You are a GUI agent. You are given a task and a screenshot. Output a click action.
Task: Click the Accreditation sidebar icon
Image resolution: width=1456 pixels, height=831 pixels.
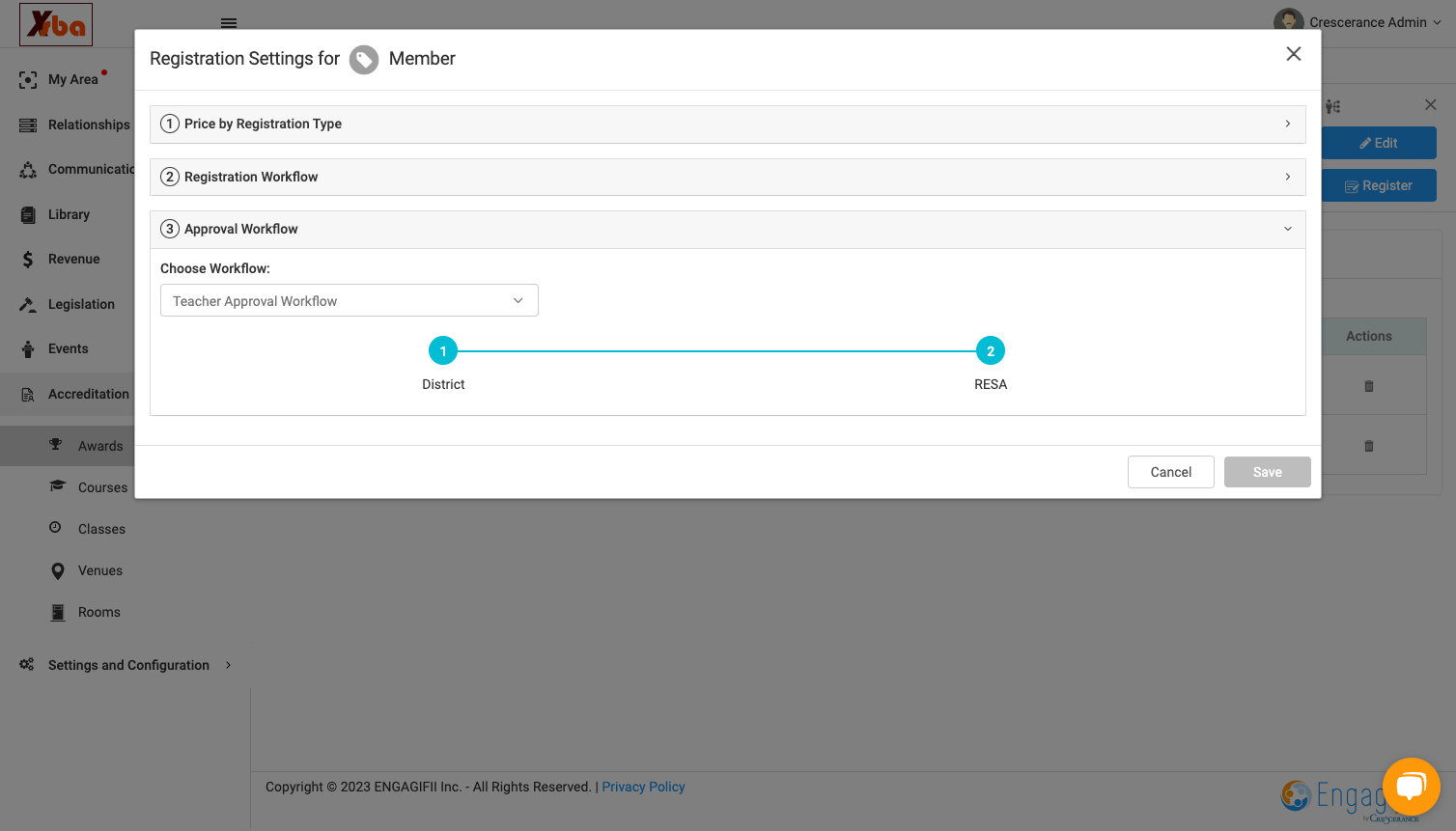(x=28, y=395)
